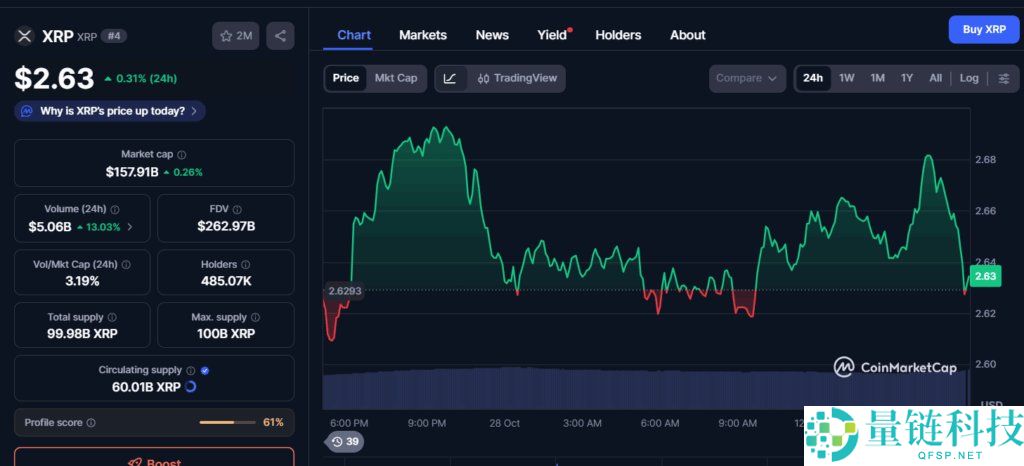Click the FDV info icon
The height and width of the screenshot is (466, 1024).
pos(237,210)
